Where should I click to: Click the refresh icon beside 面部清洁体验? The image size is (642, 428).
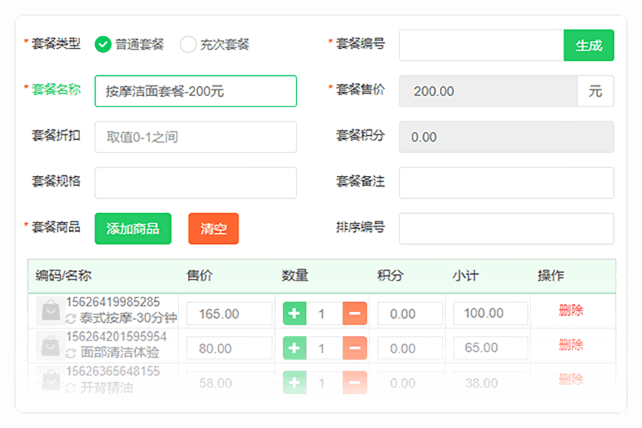pyautogui.click(x=71, y=353)
